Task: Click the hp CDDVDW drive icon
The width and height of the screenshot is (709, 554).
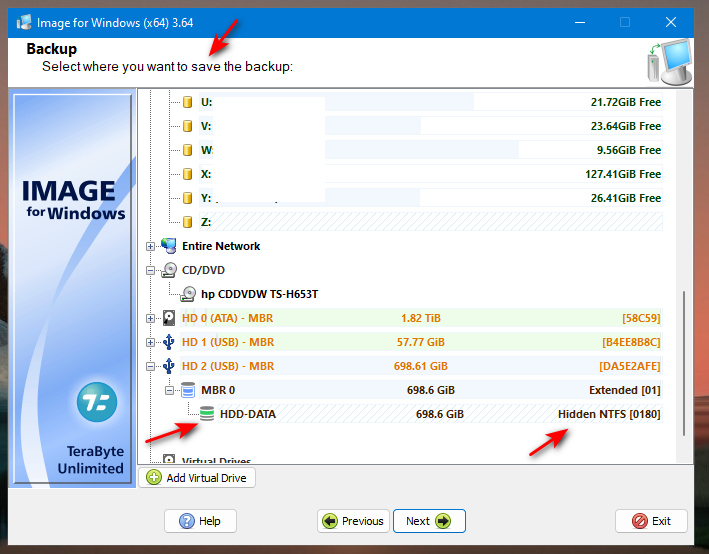Action: [x=188, y=294]
